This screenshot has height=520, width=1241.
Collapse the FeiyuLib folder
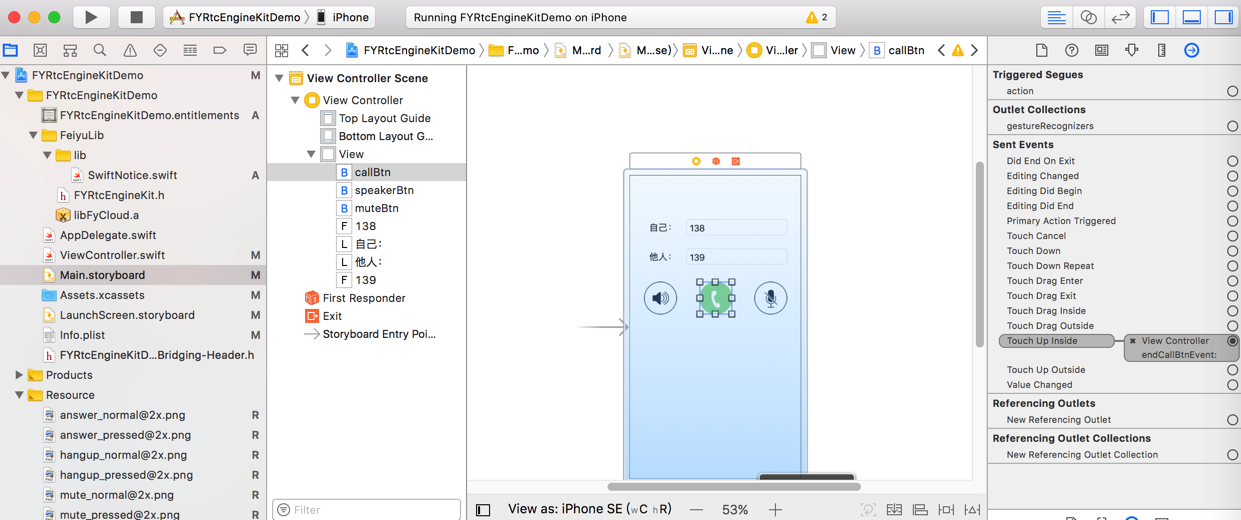33,135
